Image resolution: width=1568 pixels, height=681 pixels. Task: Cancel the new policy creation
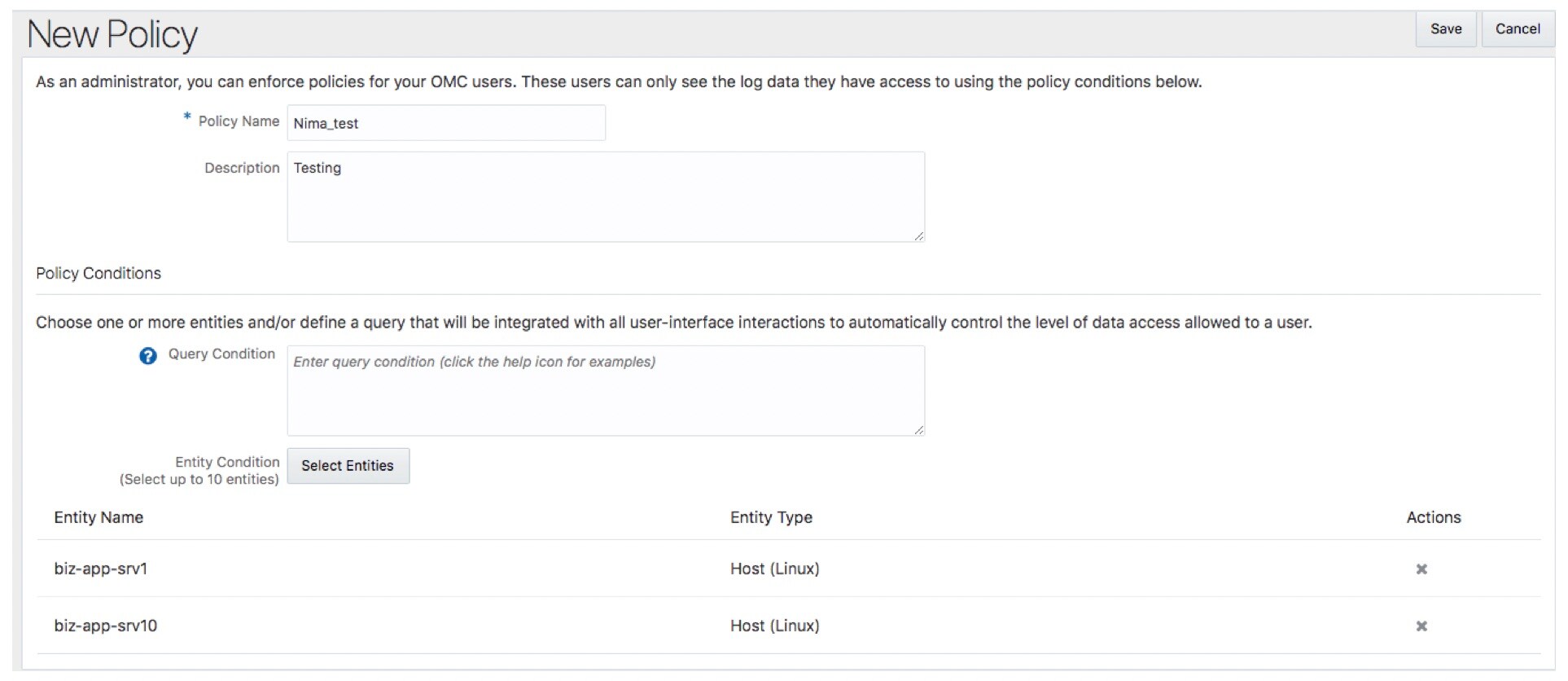[x=1517, y=29]
